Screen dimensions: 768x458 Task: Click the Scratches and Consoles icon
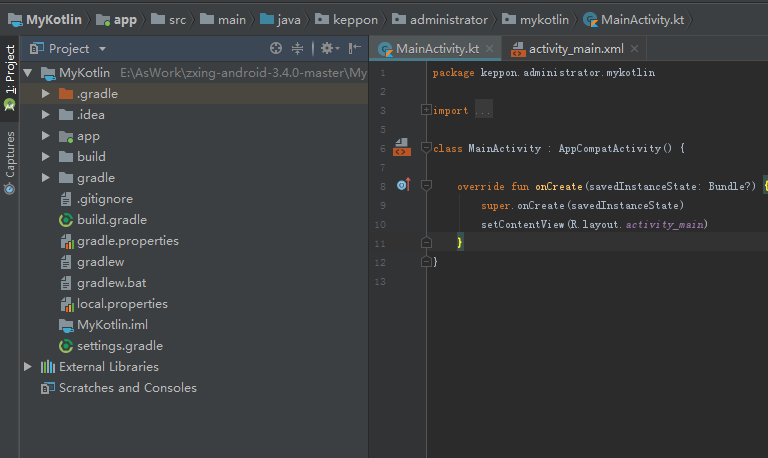[x=48, y=388]
